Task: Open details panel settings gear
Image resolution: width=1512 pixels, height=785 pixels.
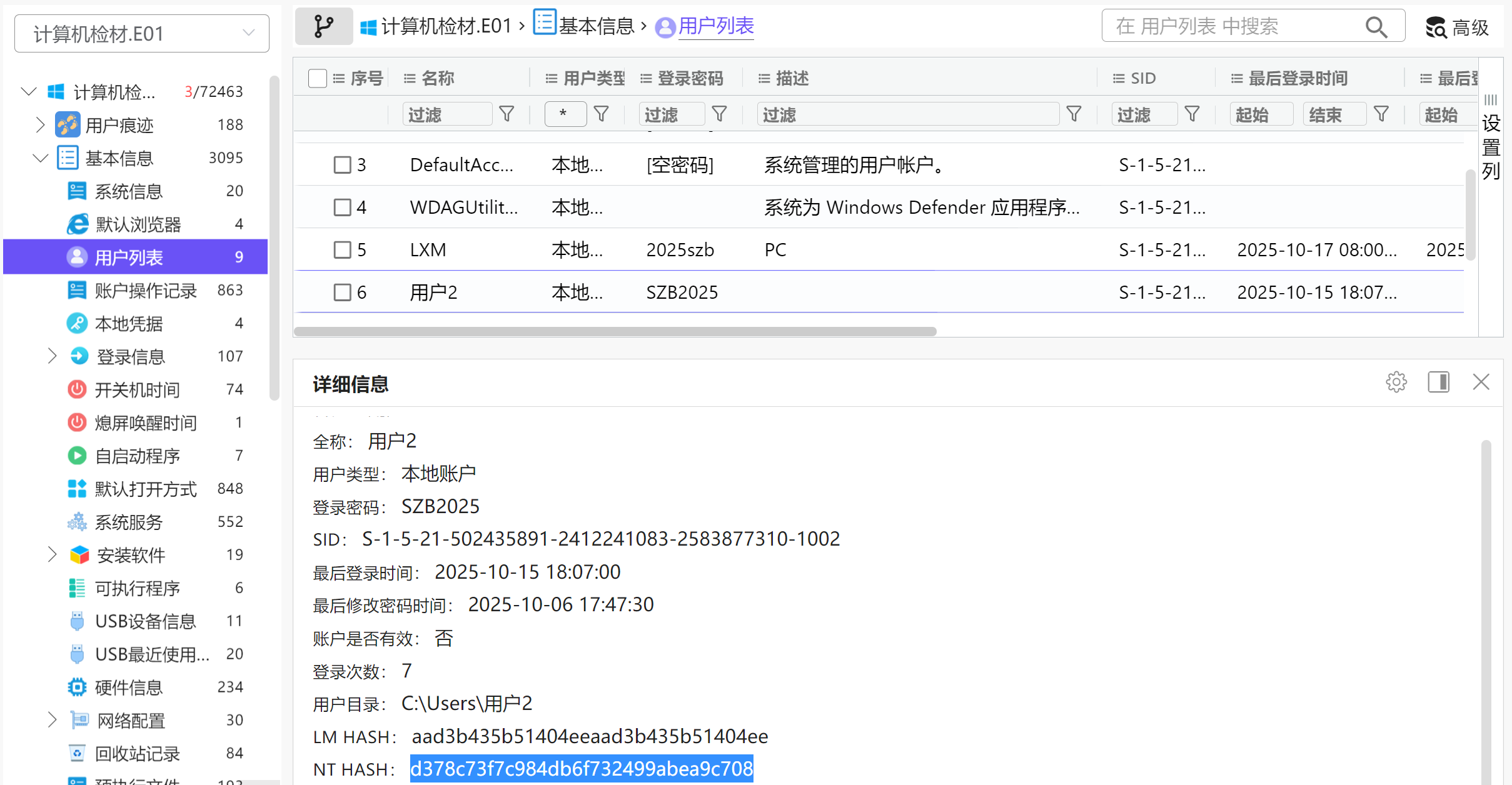Action: [x=1396, y=382]
